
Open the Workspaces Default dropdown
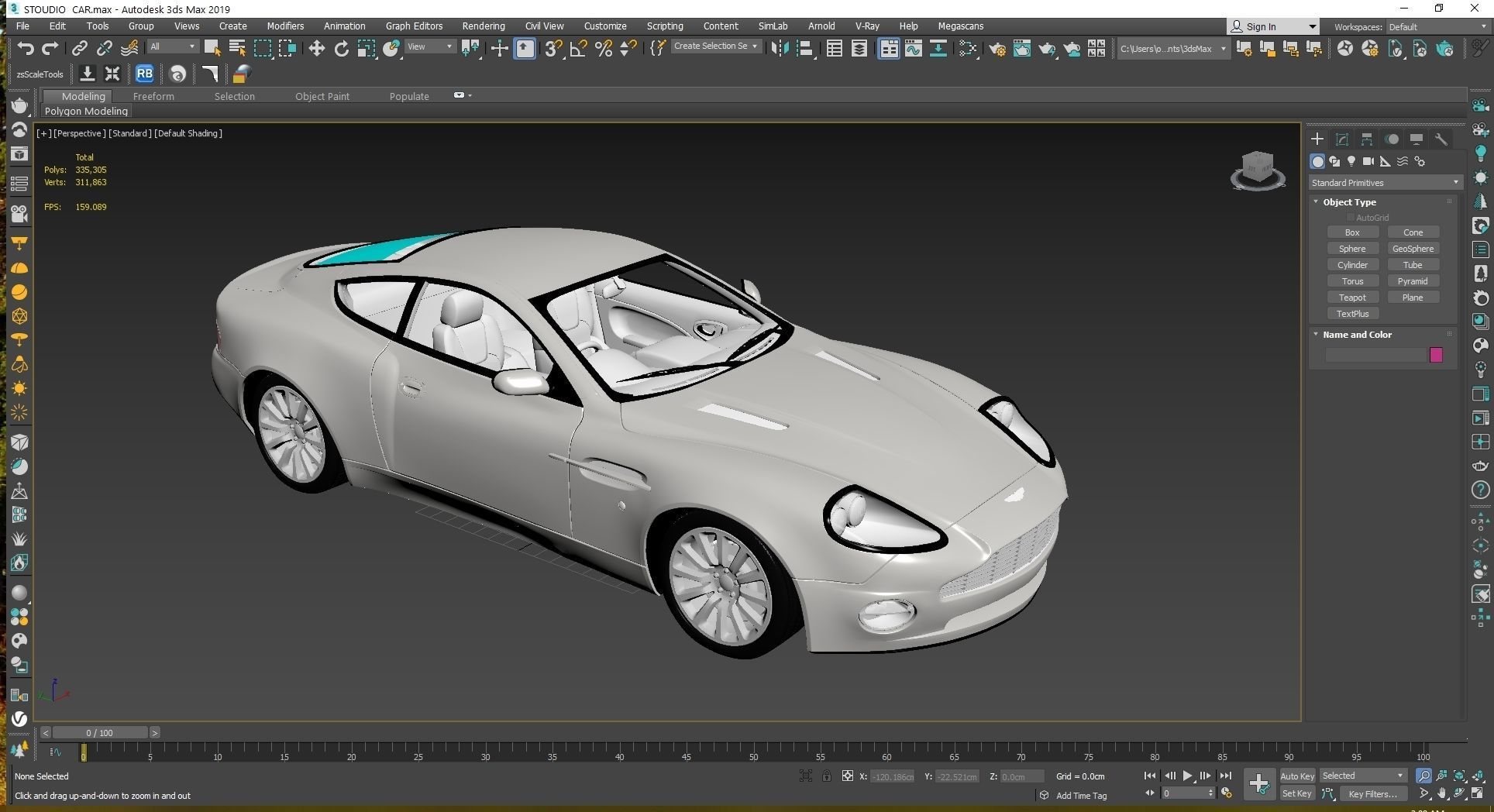click(x=1437, y=26)
